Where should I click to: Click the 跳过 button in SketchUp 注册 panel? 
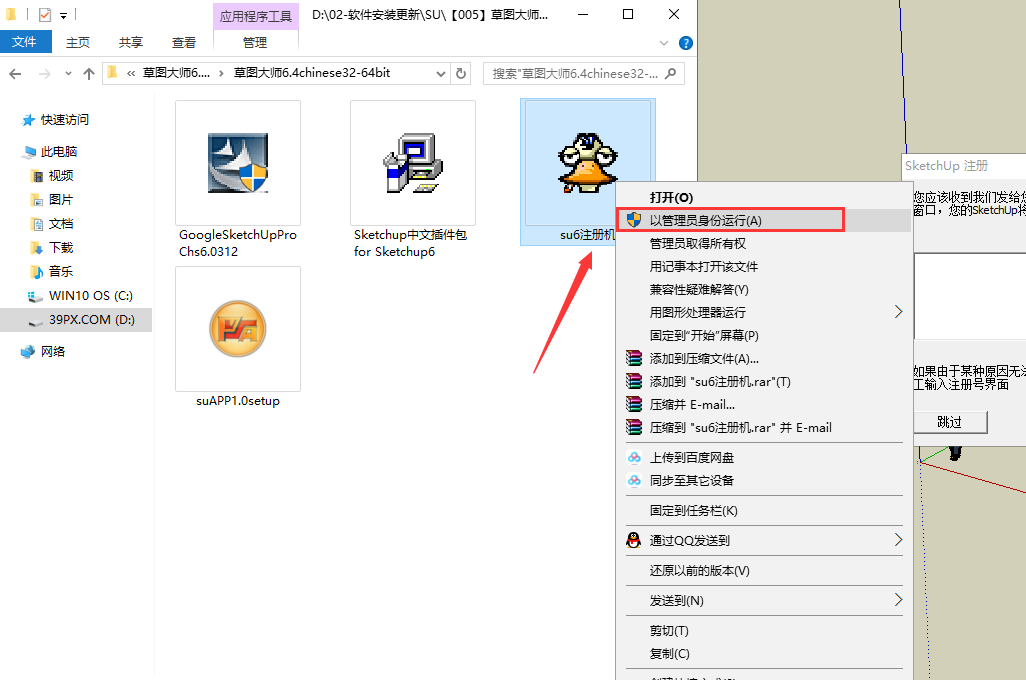click(x=949, y=422)
